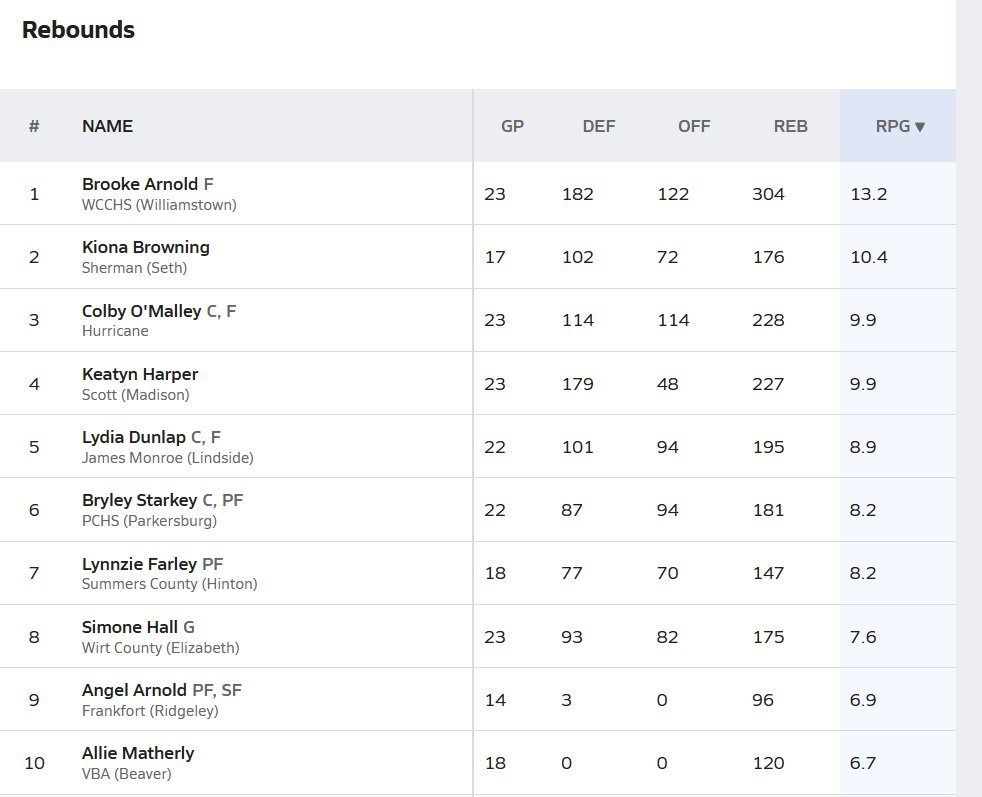
Task: Click Bryley Starkey's 181 REB value
Action: click(768, 510)
